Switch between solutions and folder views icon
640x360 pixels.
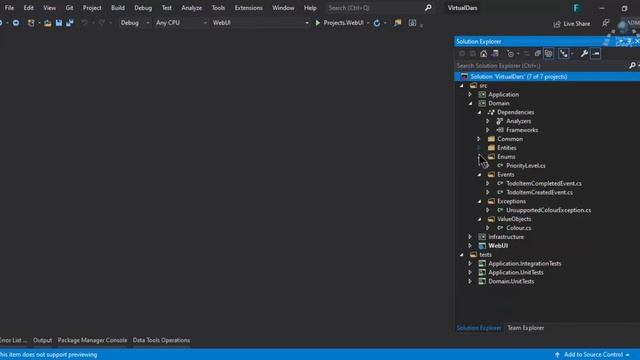coord(495,53)
